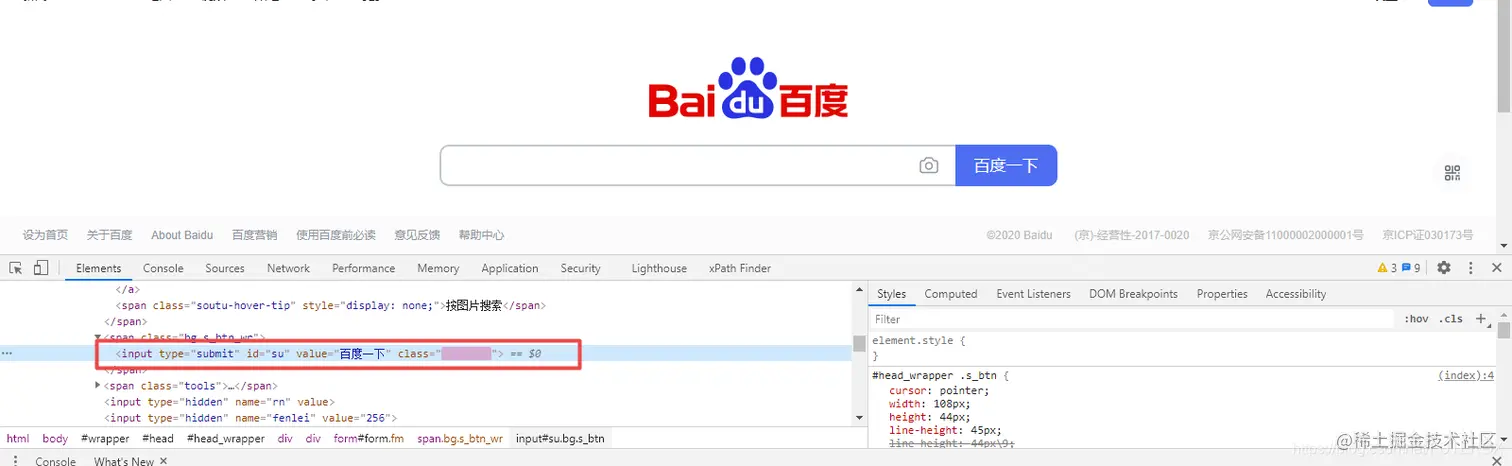Click the new style rule plus icon
1512x466 pixels.
[x=1481, y=319]
